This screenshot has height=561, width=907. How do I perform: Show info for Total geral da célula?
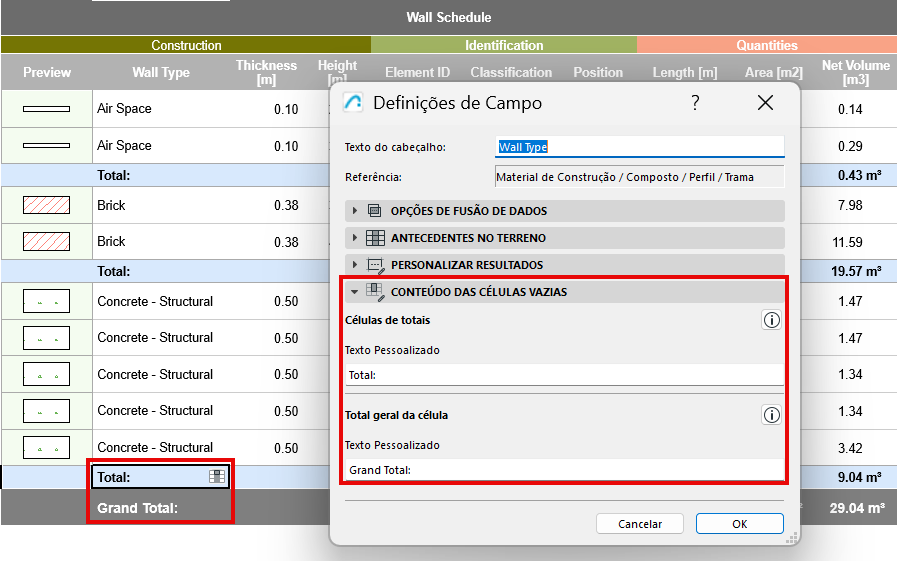point(771,415)
